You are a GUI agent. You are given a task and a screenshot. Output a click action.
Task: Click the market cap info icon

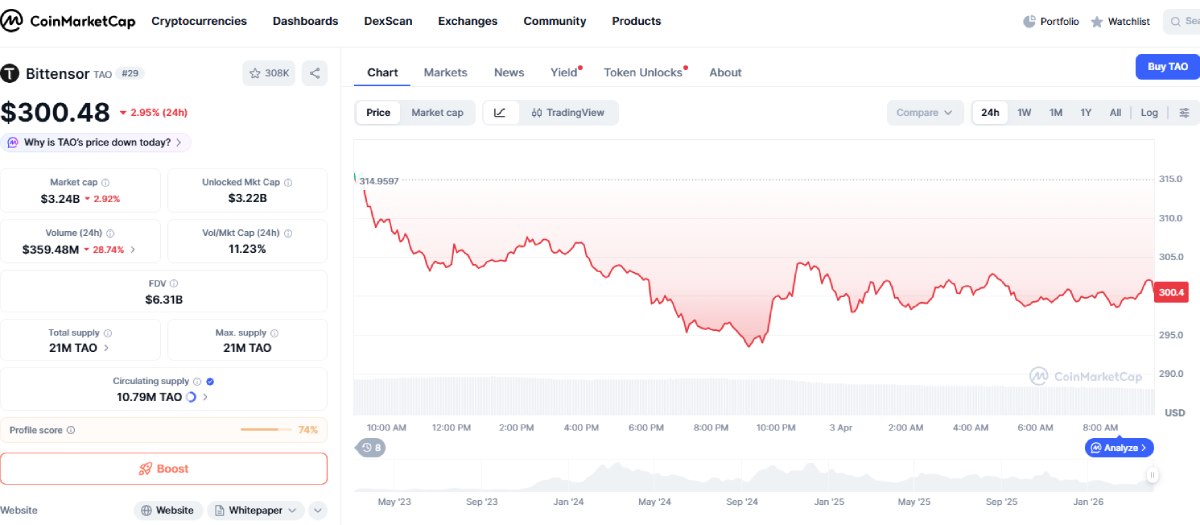[106, 183]
